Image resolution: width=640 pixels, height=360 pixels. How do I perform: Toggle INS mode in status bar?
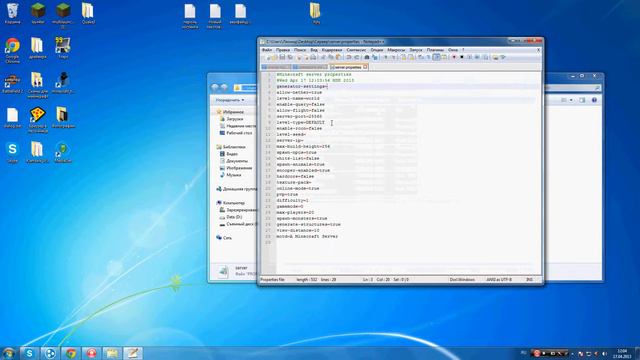(x=529, y=280)
